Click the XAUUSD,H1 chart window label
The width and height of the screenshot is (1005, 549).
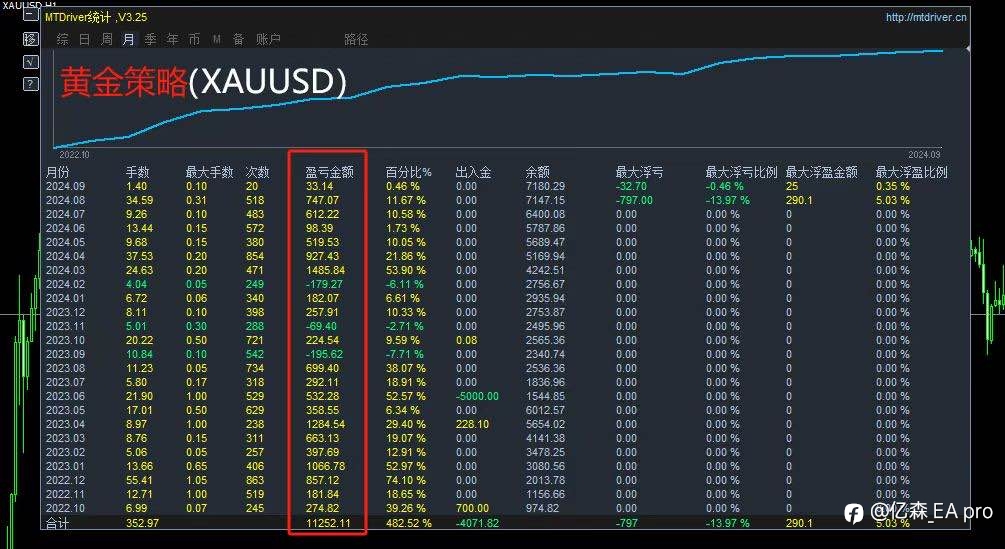tap(29, 4)
